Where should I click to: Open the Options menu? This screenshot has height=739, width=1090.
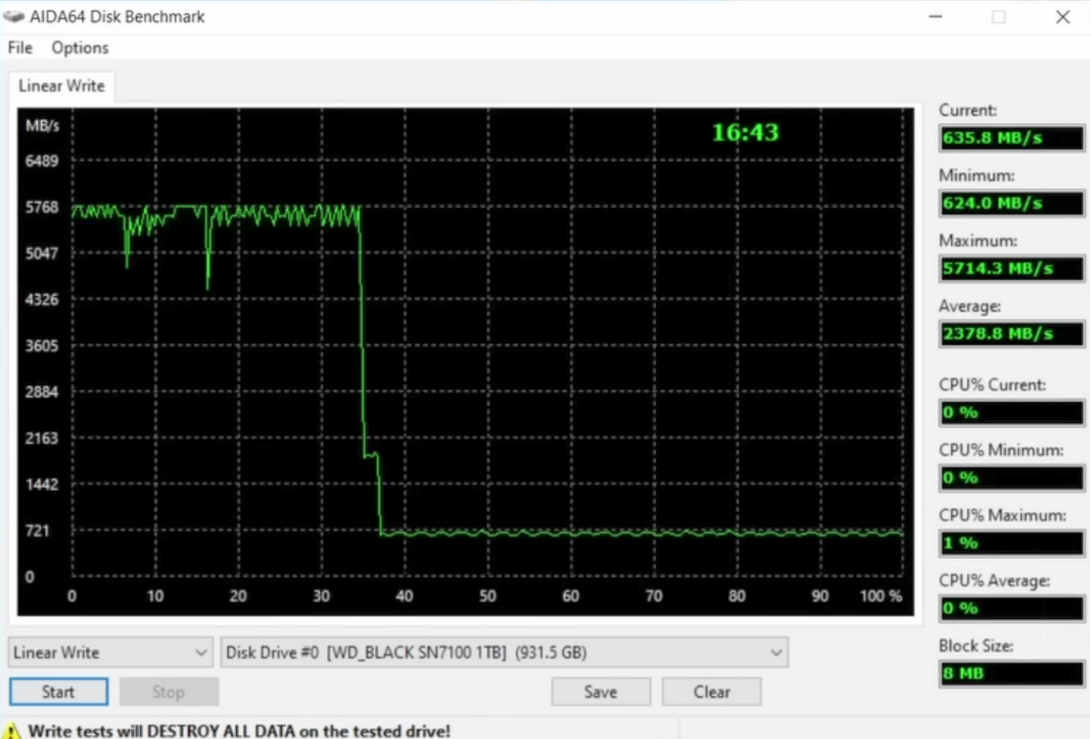click(x=80, y=48)
